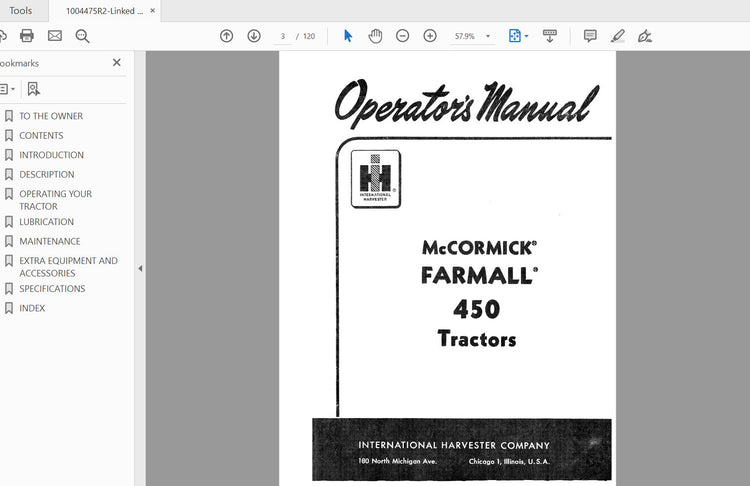Select the Hand pan tool

(x=375, y=36)
